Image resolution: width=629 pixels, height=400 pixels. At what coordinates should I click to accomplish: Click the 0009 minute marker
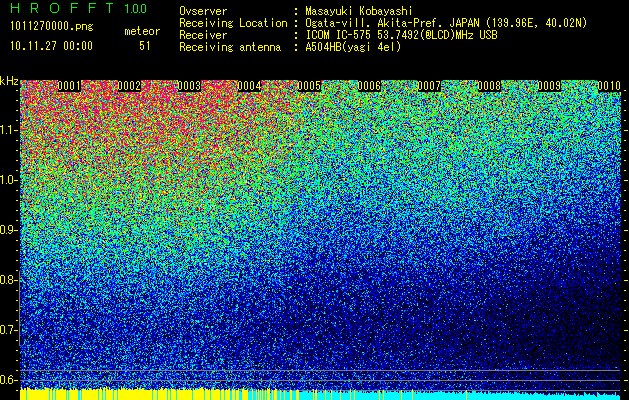pyautogui.click(x=549, y=86)
